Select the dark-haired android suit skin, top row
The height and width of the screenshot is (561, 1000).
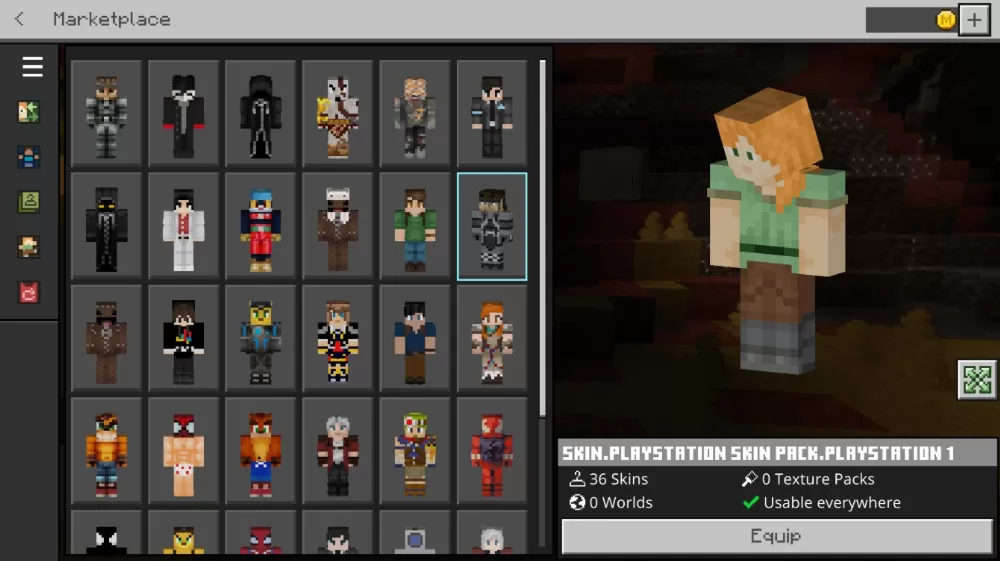pyautogui.click(x=492, y=113)
